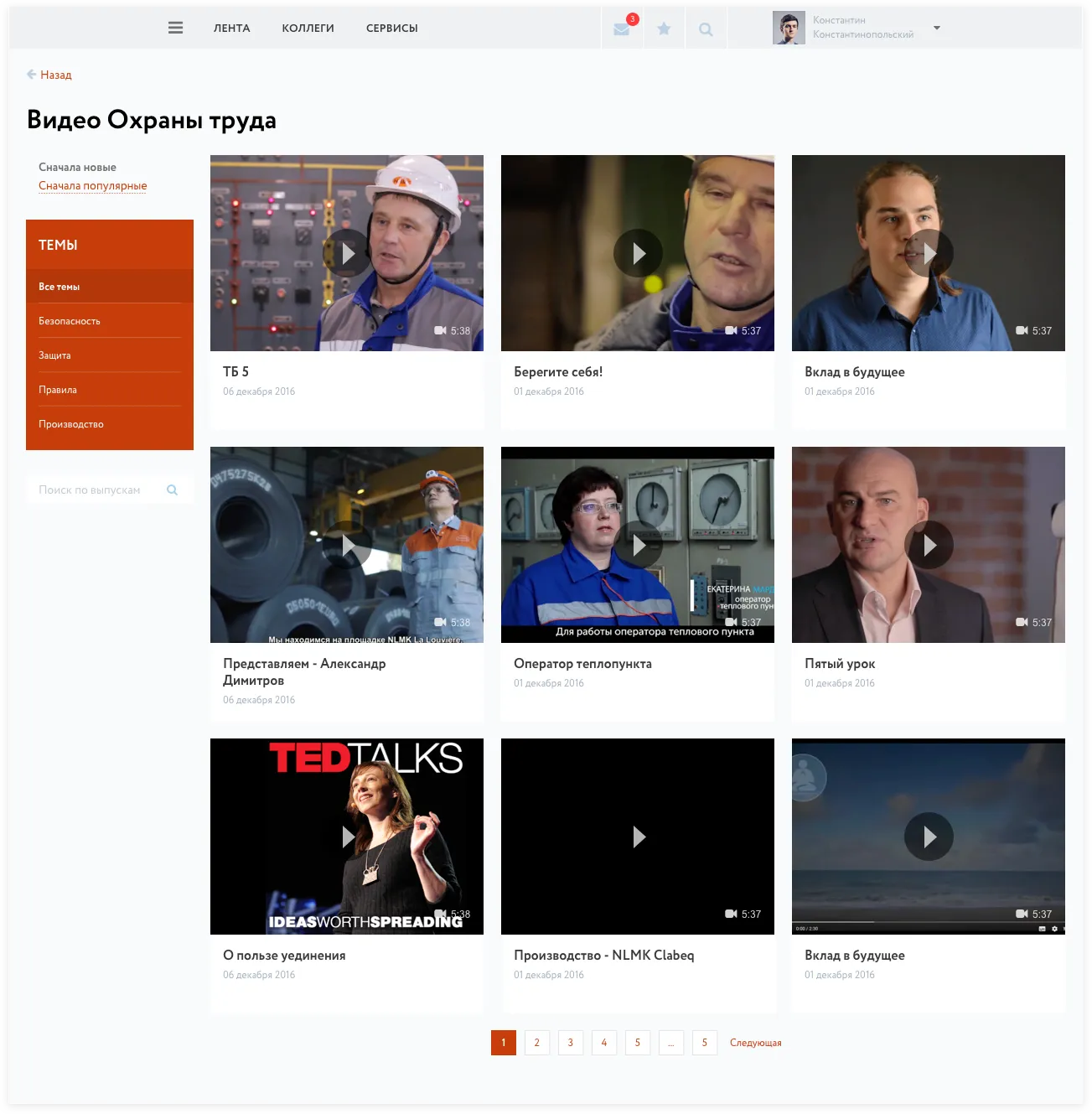Click the search magnifier in header
The height and width of the screenshot is (1114, 1092).
pos(706,29)
